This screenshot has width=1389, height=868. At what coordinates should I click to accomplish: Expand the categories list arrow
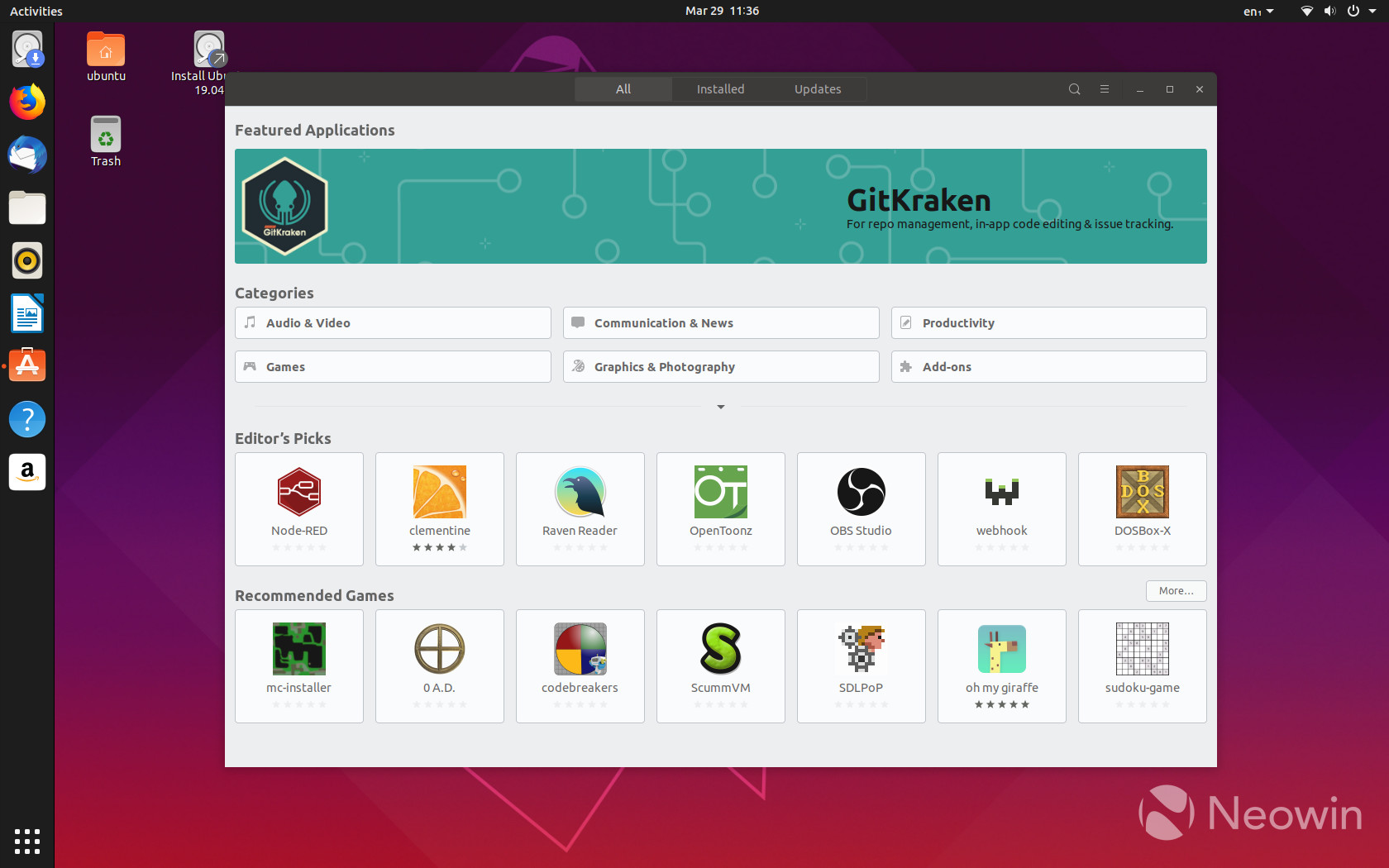pyautogui.click(x=720, y=407)
